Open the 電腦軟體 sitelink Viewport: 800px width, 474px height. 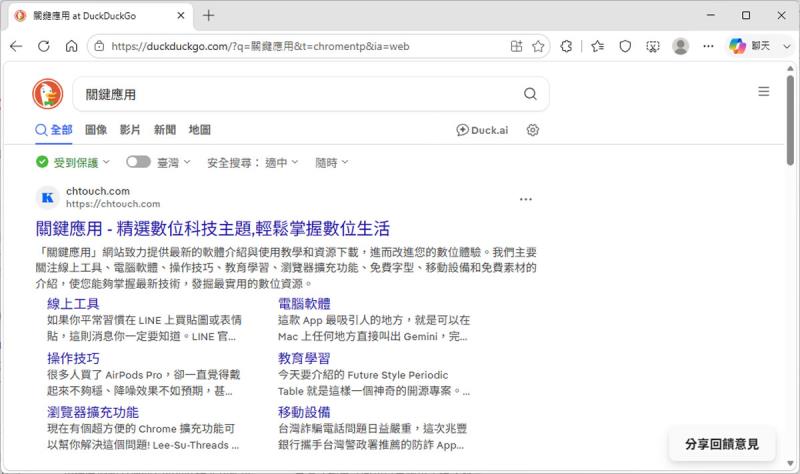(304, 304)
